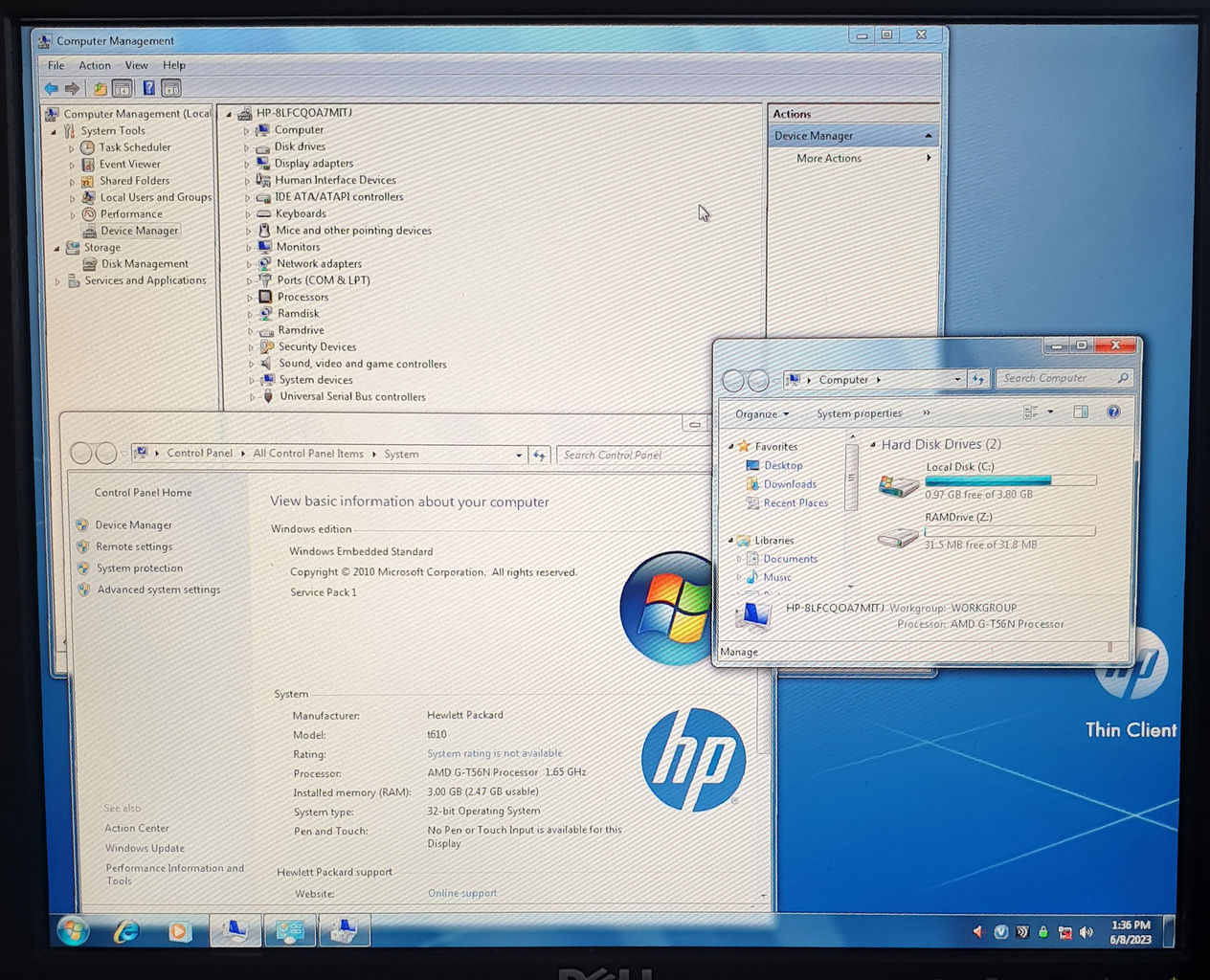1210x980 pixels.
Task: Click the help icon in Computer explorer window
Action: tap(1112, 412)
